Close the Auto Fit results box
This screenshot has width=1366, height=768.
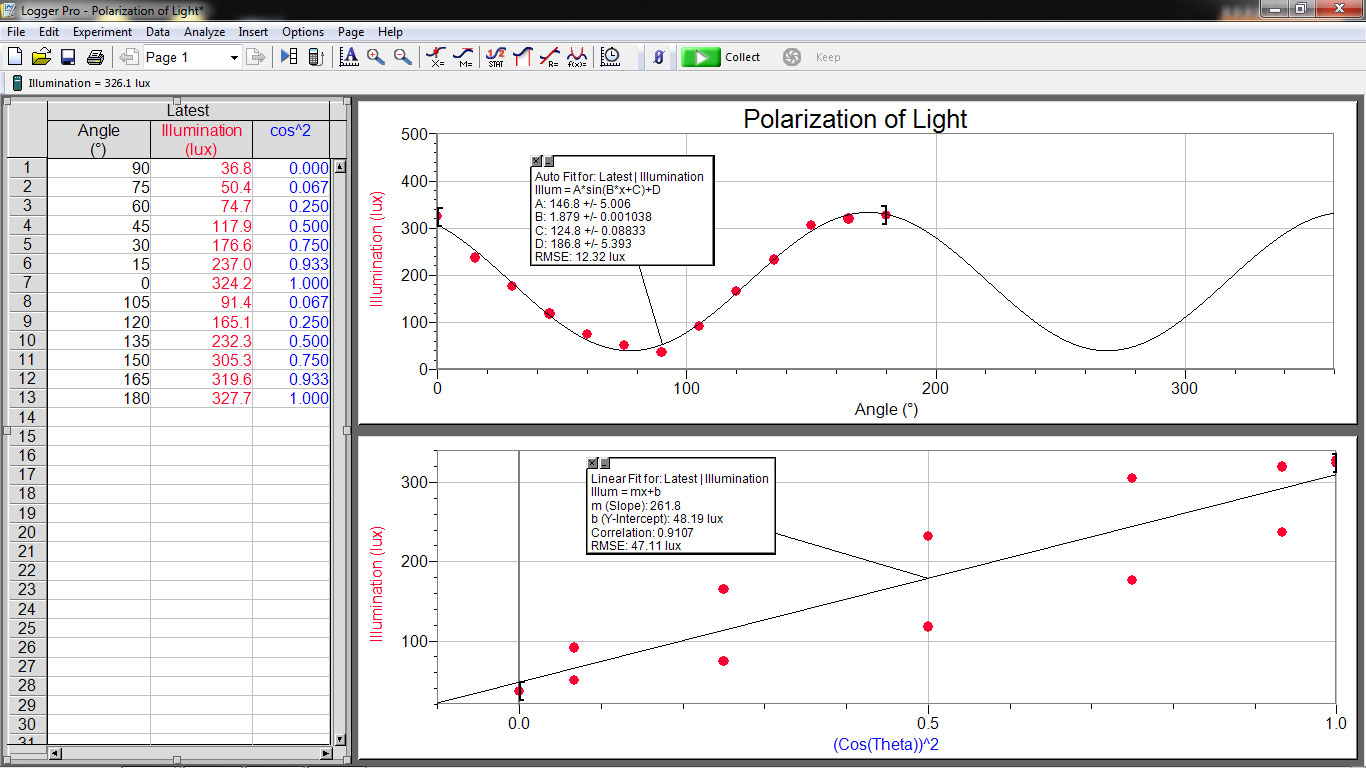[x=535, y=160]
